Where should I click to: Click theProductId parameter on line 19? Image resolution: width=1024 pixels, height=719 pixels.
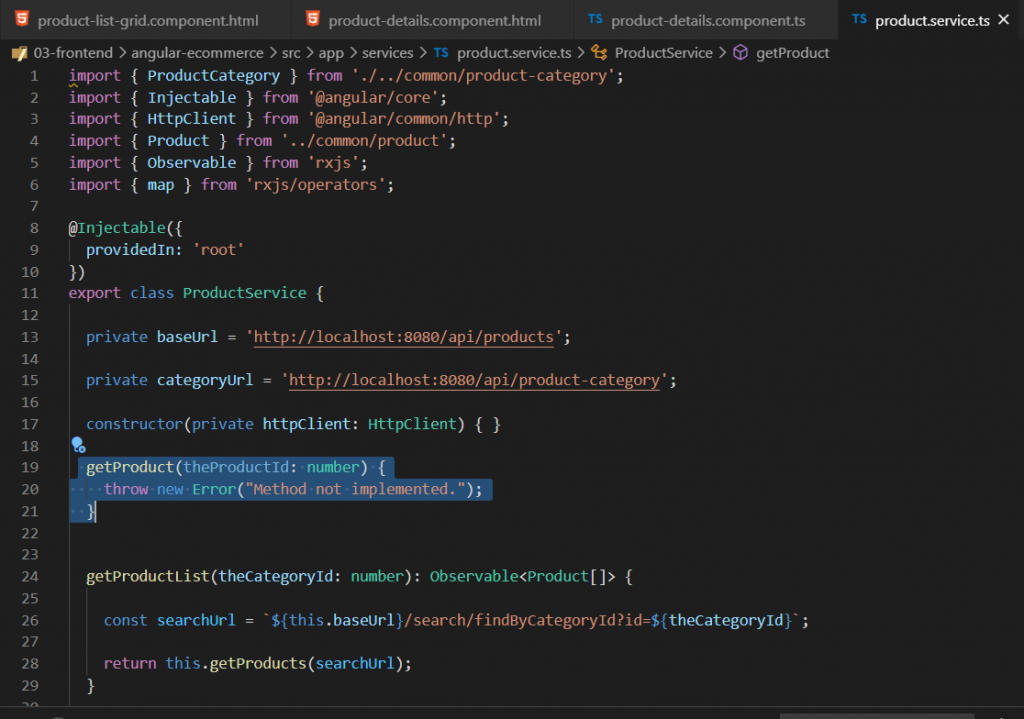(x=236, y=468)
